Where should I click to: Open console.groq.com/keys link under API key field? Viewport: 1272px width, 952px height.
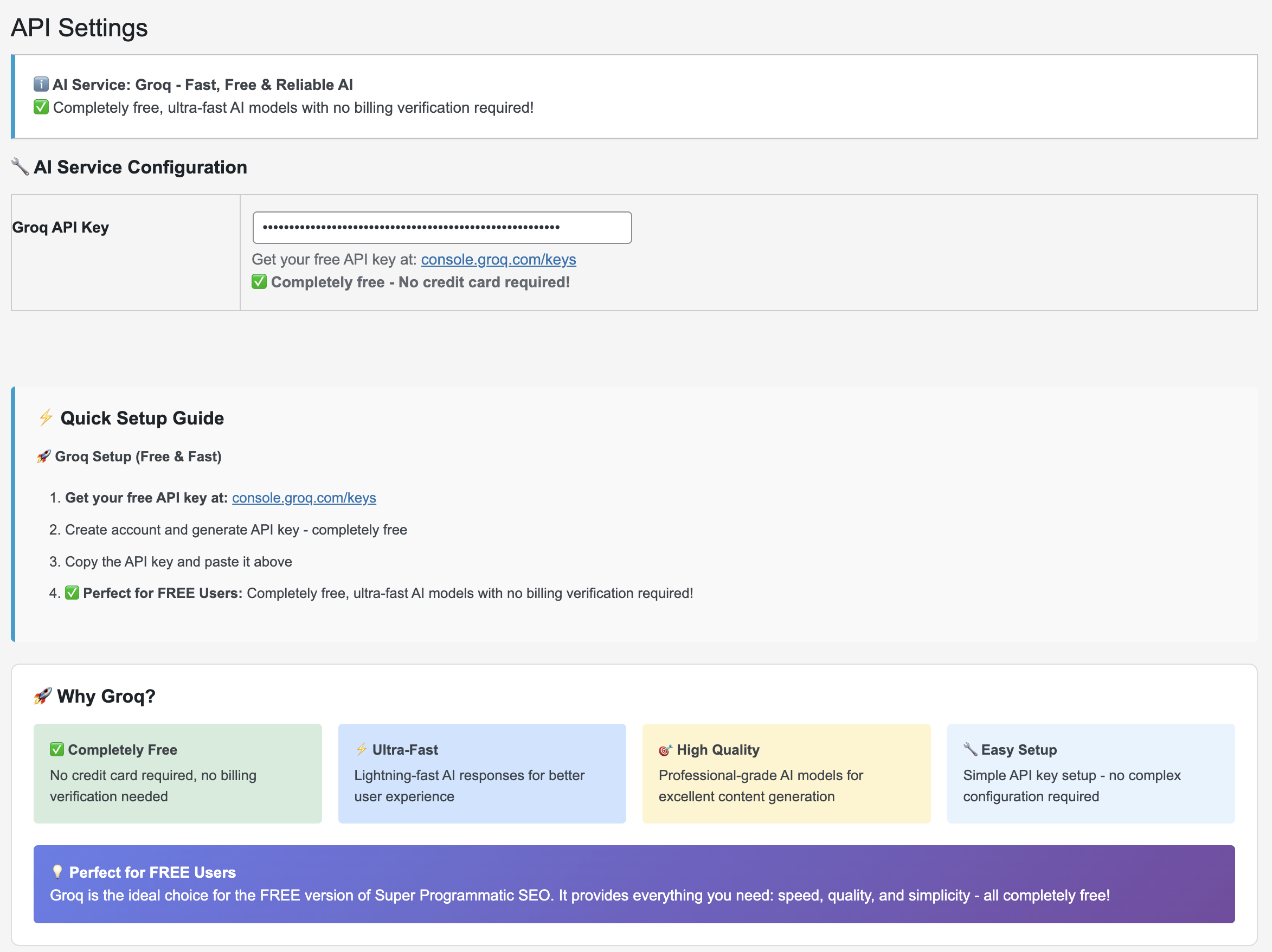(x=498, y=259)
